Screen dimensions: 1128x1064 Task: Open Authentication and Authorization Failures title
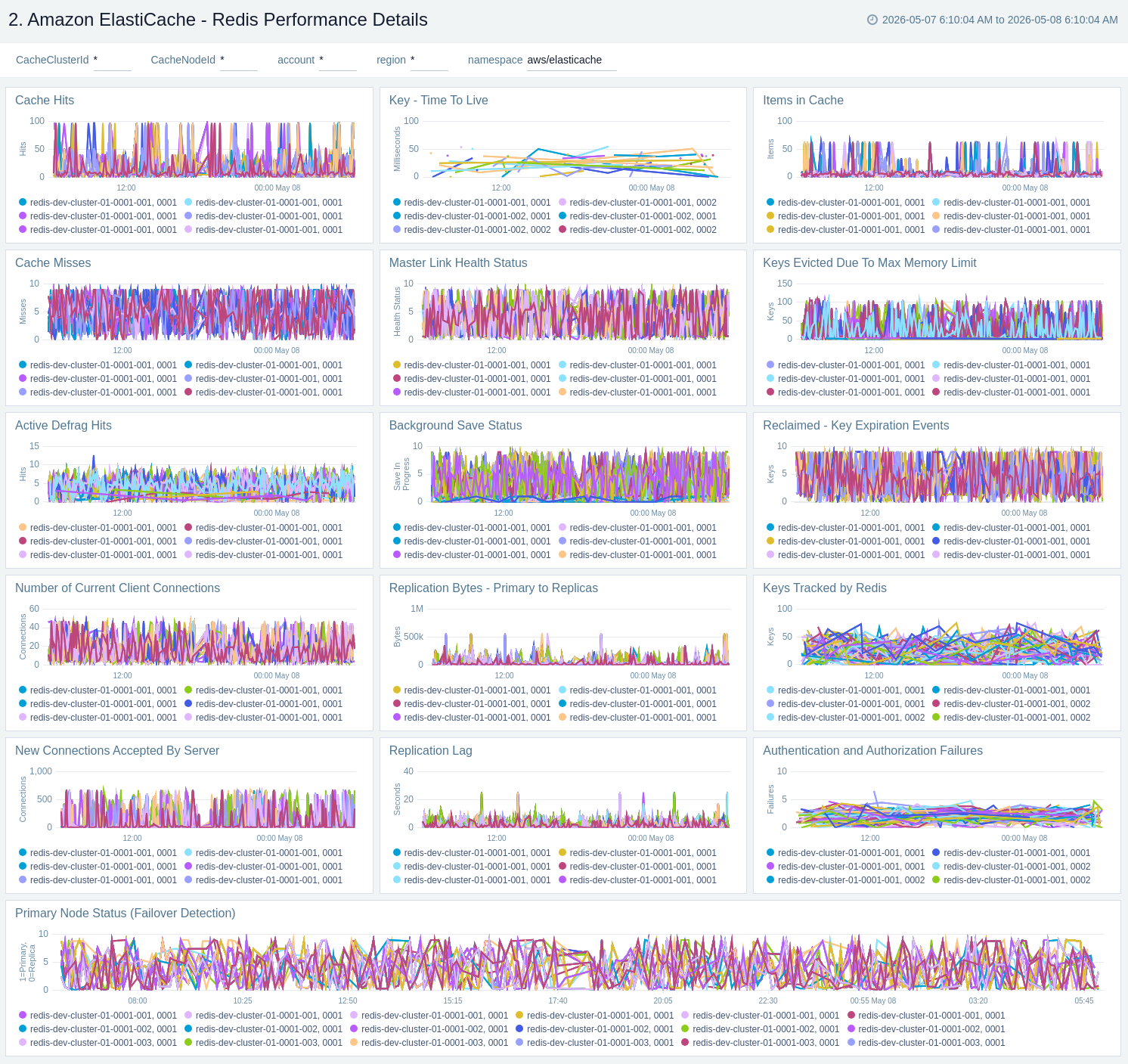(873, 750)
